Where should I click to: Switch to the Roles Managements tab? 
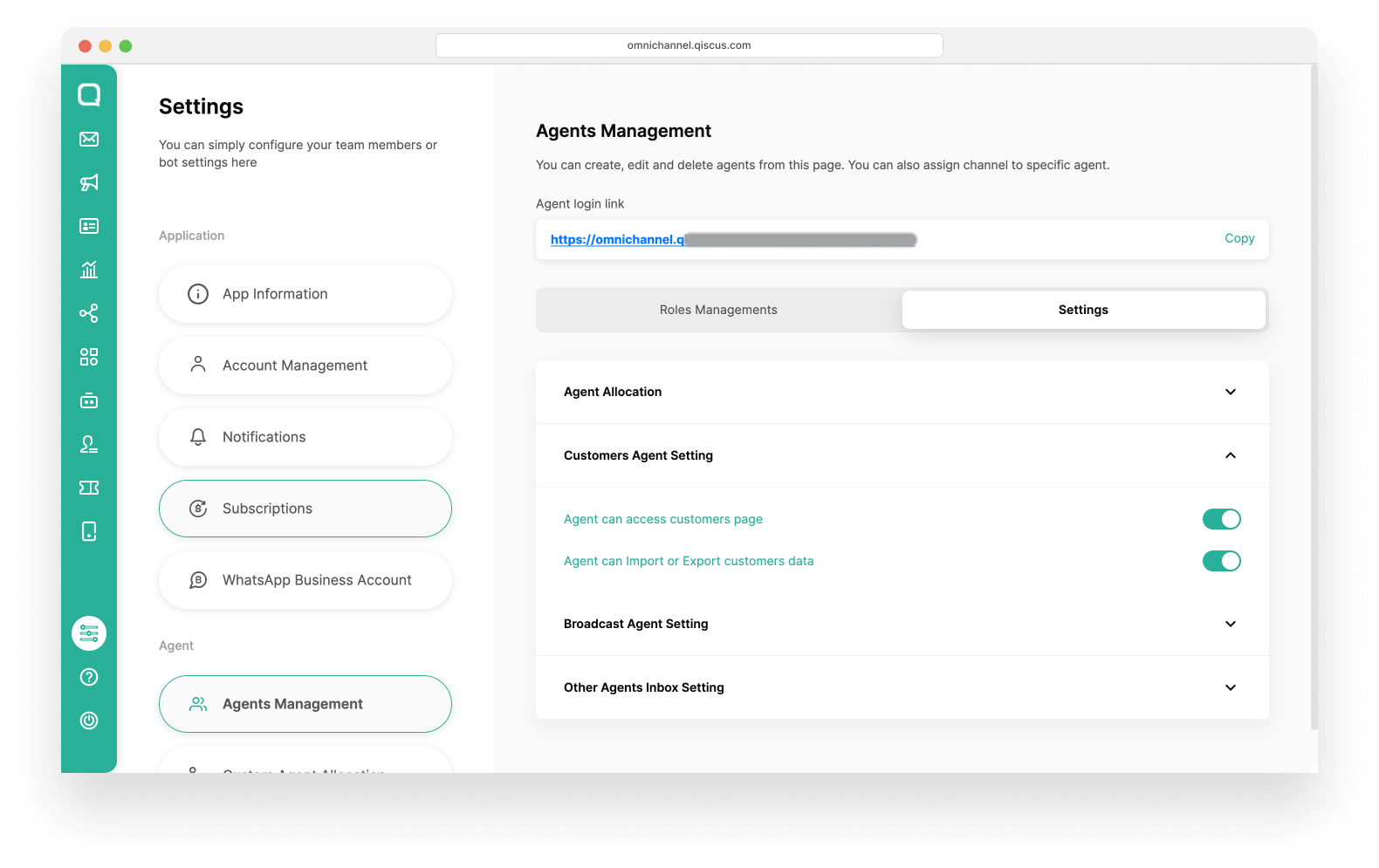[718, 310]
